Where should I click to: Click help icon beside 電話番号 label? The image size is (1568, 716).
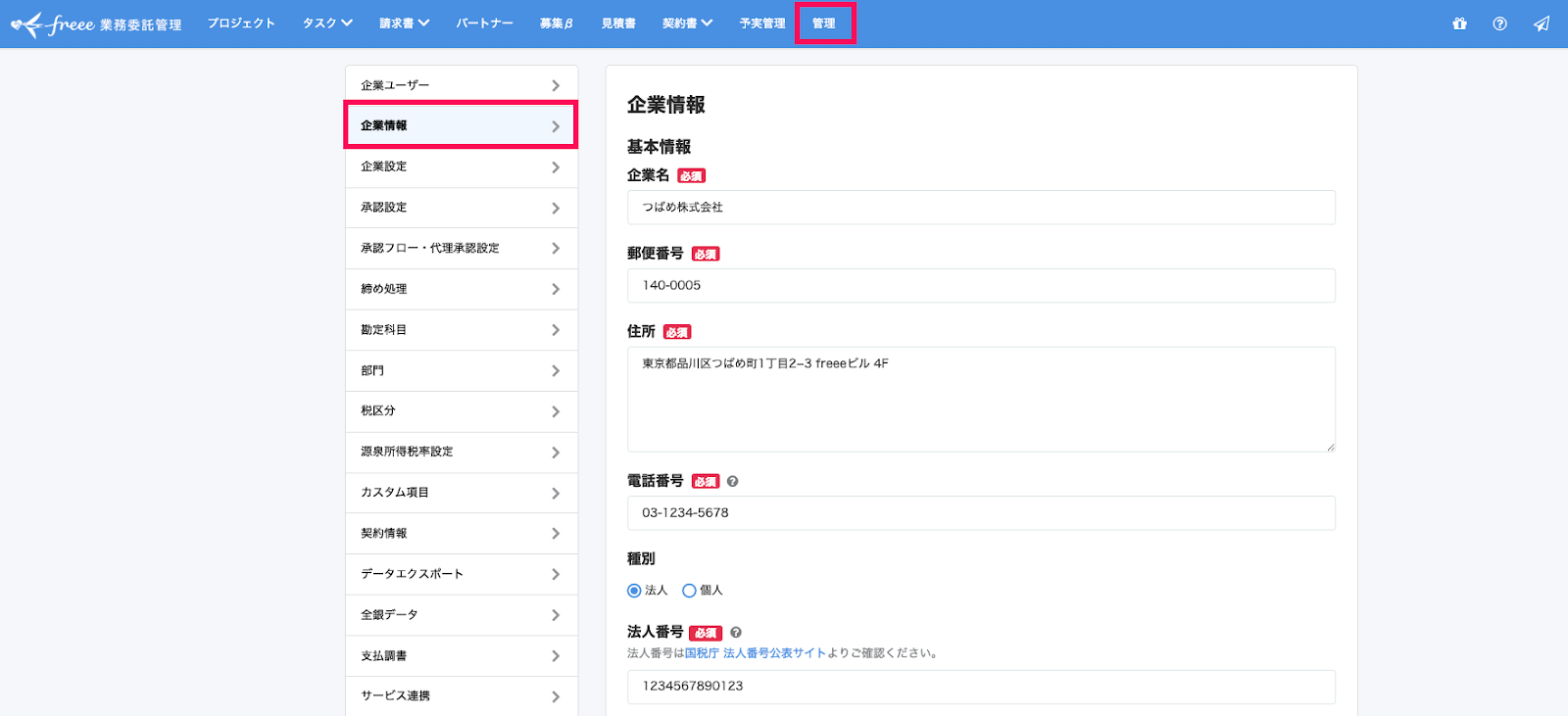tap(732, 481)
